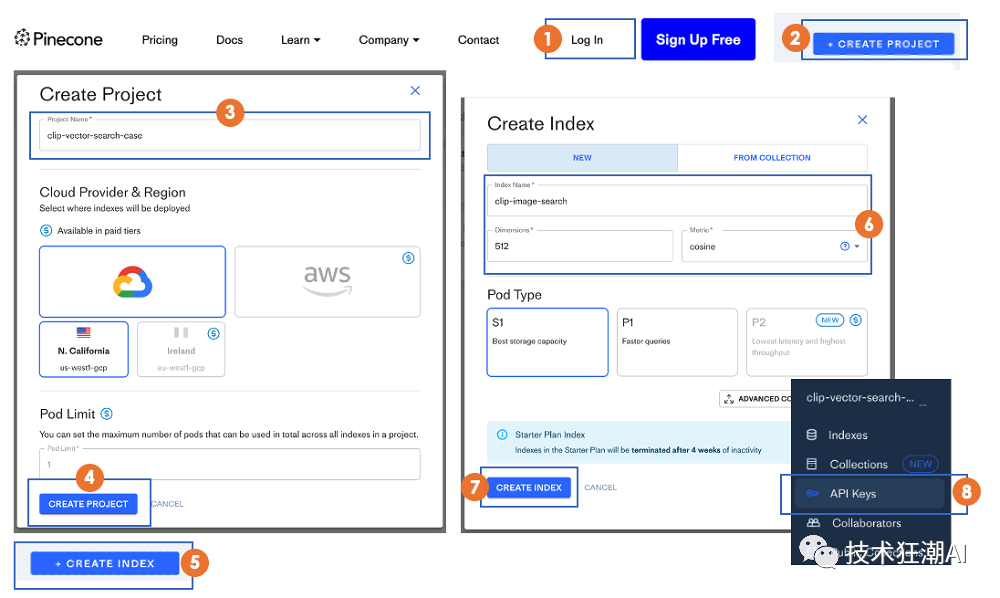Screen dimensions: 1000x598
Task: Open the Pricing page
Action: pos(159,40)
